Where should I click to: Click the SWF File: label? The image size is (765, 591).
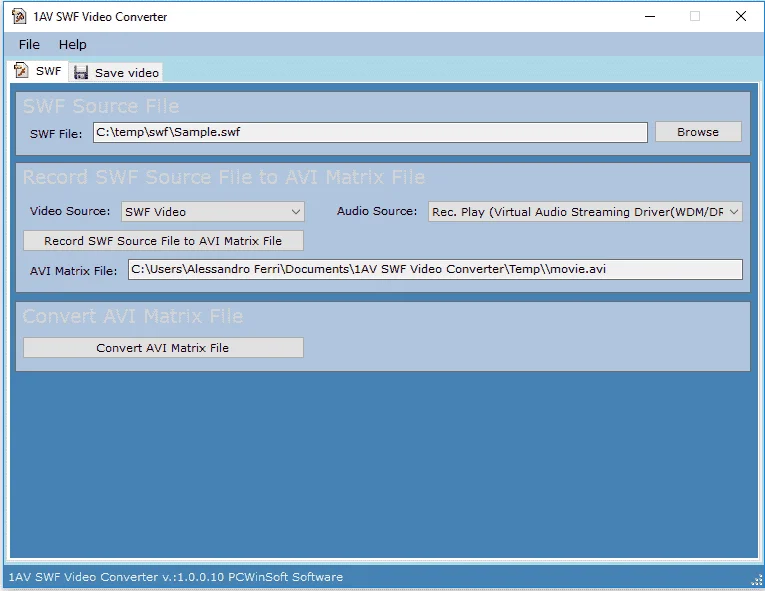[56, 134]
